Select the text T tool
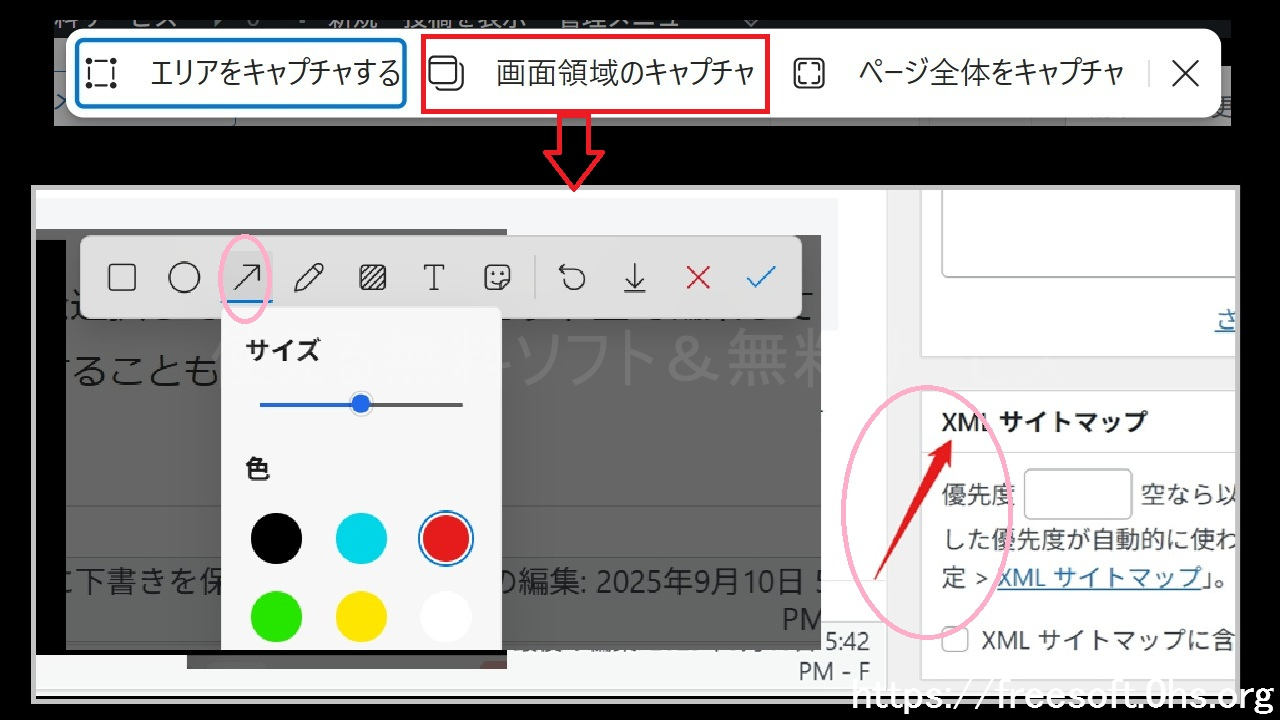1280x720 pixels. click(x=433, y=277)
